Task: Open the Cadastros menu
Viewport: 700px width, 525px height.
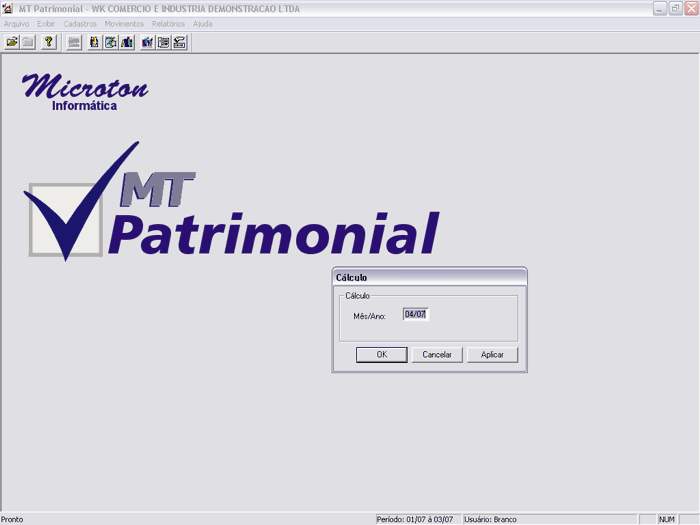Action: coord(80,23)
